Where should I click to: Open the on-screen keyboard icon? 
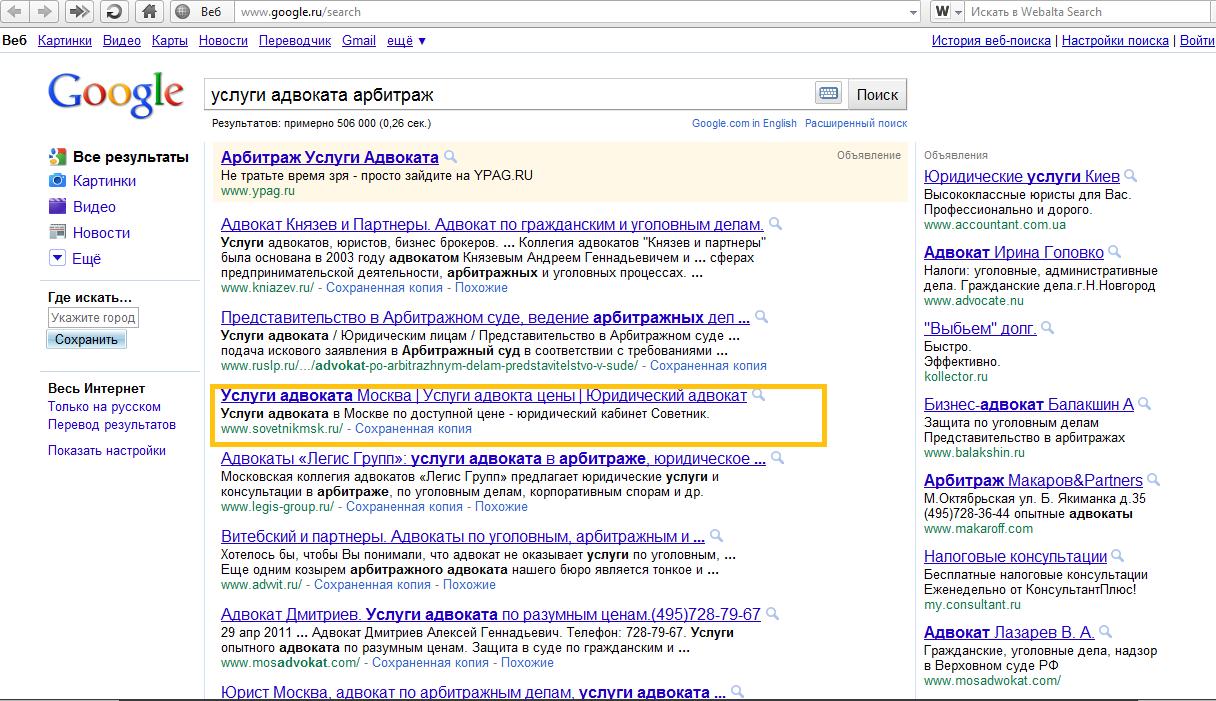tap(828, 94)
